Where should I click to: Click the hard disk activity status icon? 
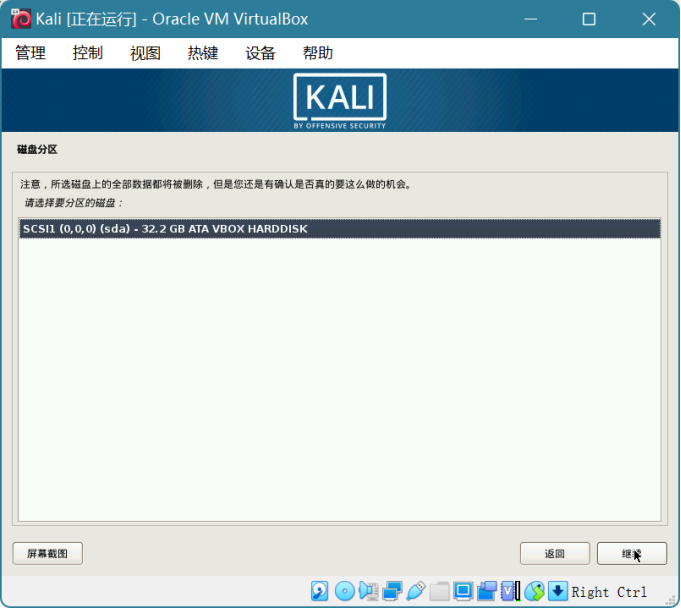tap(319, 591)
